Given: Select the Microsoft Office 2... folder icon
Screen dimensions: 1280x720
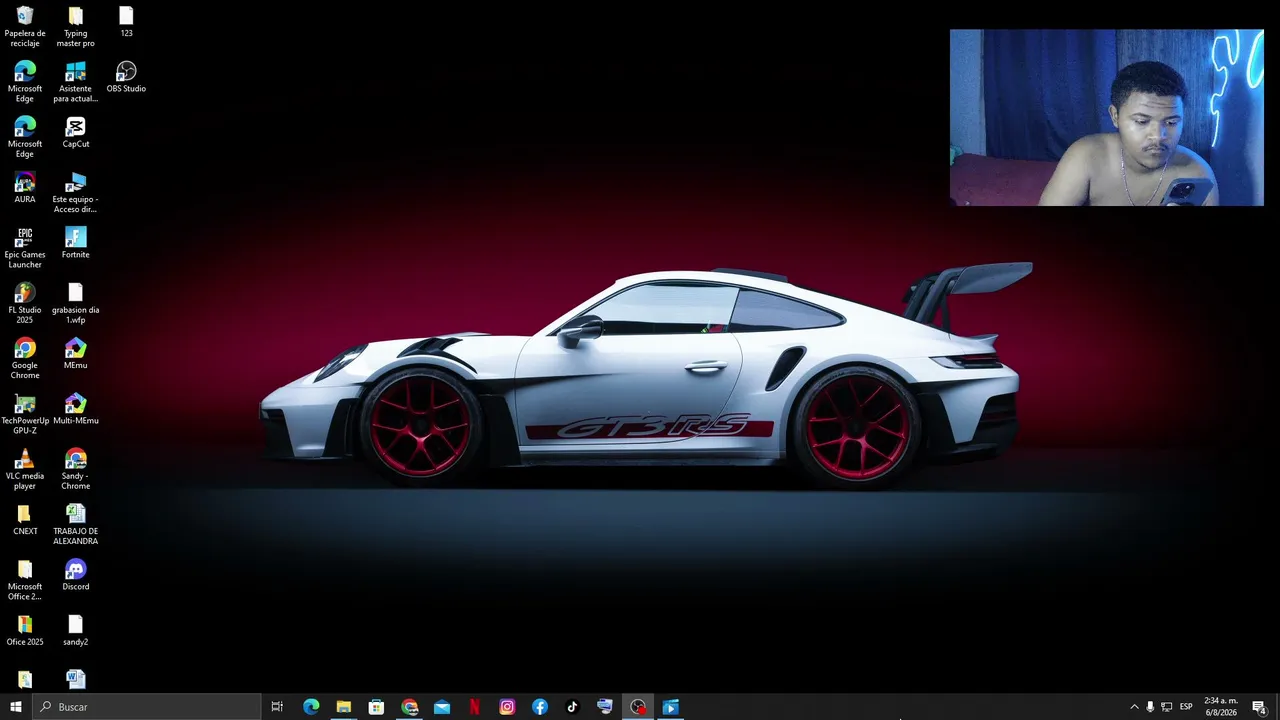Looking at the screenshot, I should (25, 580).
